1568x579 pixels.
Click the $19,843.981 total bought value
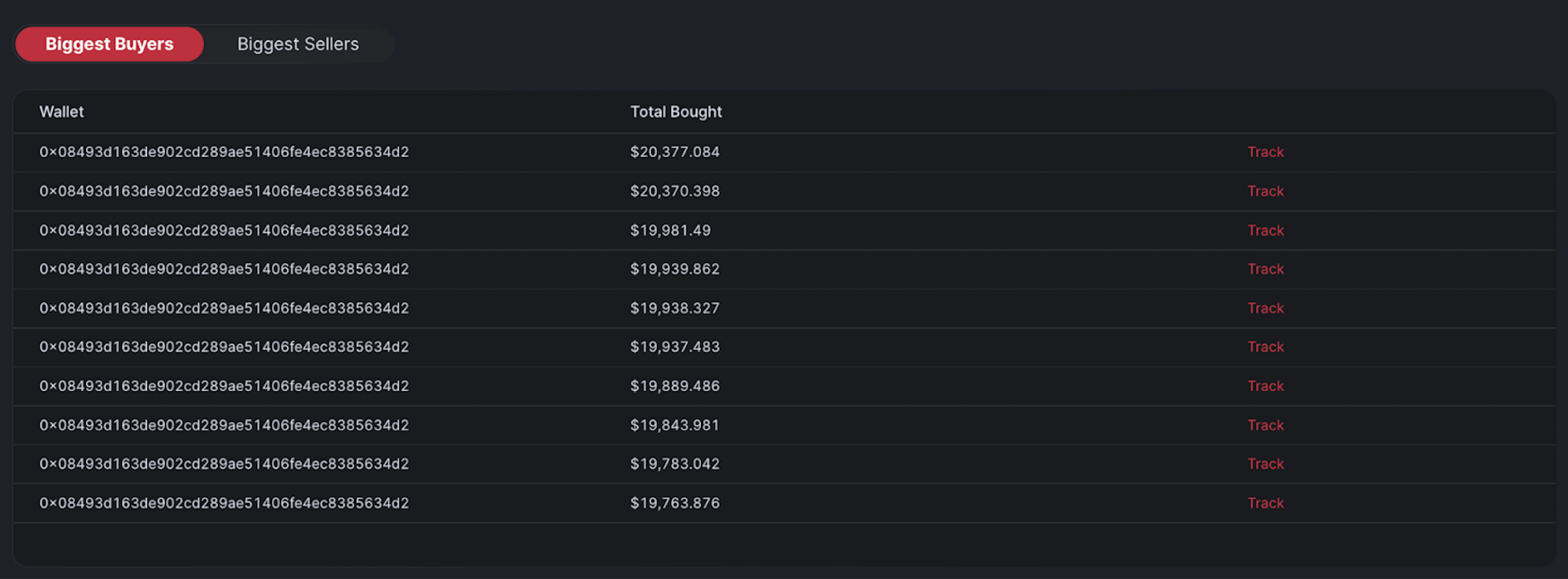coord(675,425)
